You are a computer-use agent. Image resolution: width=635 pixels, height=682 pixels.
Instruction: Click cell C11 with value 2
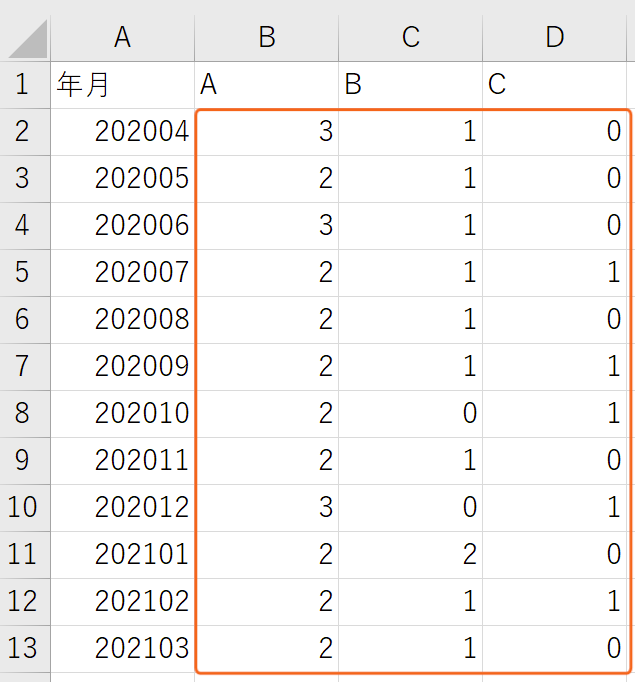click(x=411, y=555)
